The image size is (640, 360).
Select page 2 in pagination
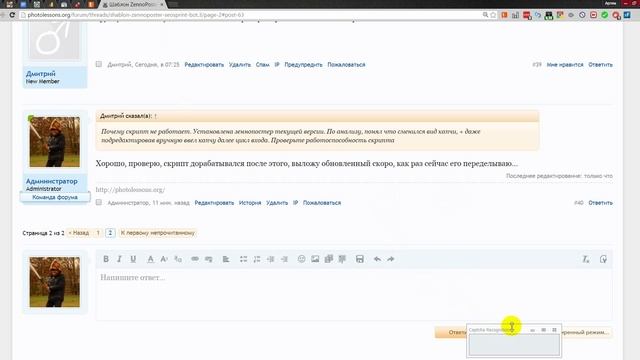(x=110, y=233)
